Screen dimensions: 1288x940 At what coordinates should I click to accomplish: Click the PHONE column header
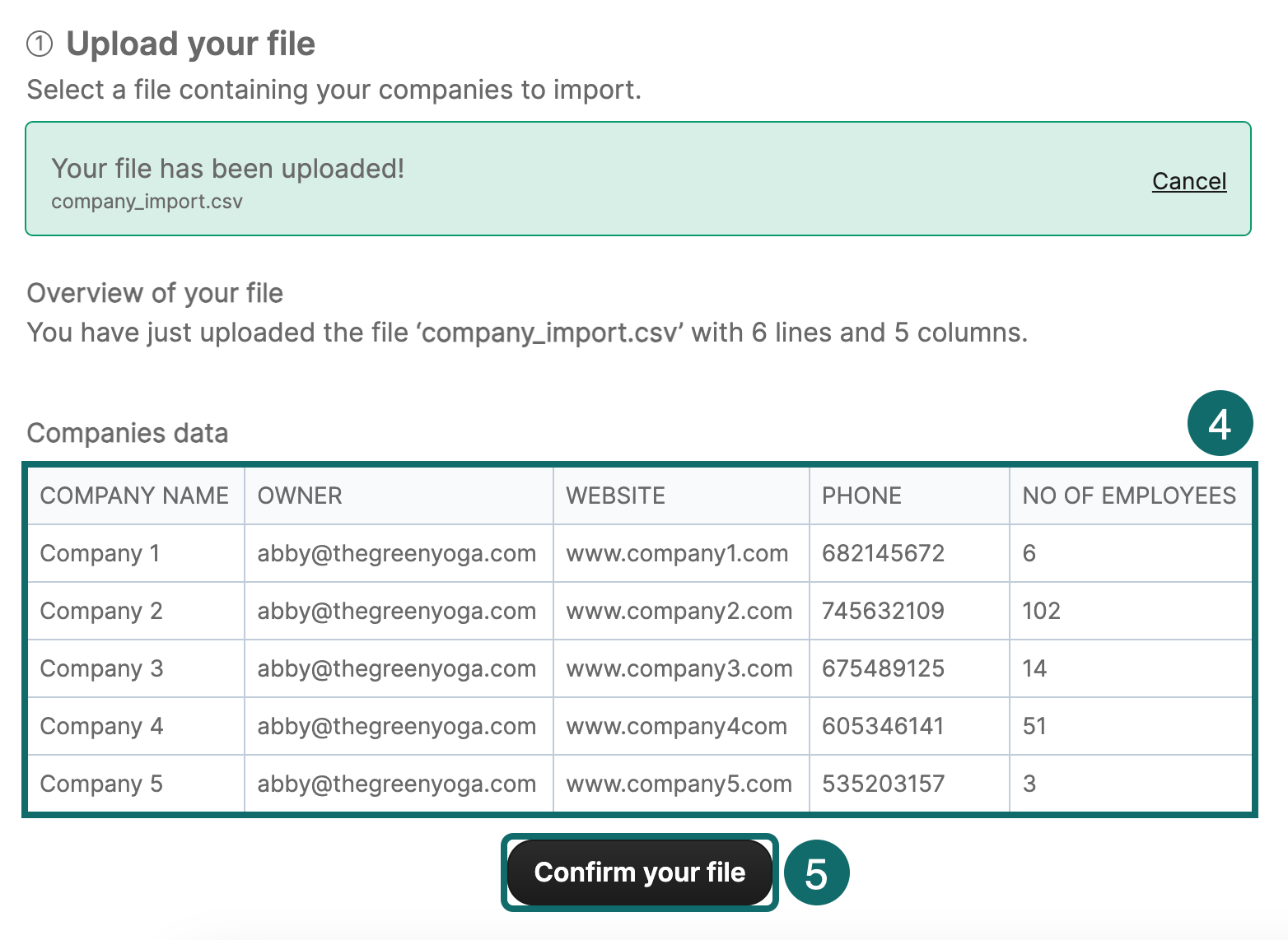[x=861, y=496]
